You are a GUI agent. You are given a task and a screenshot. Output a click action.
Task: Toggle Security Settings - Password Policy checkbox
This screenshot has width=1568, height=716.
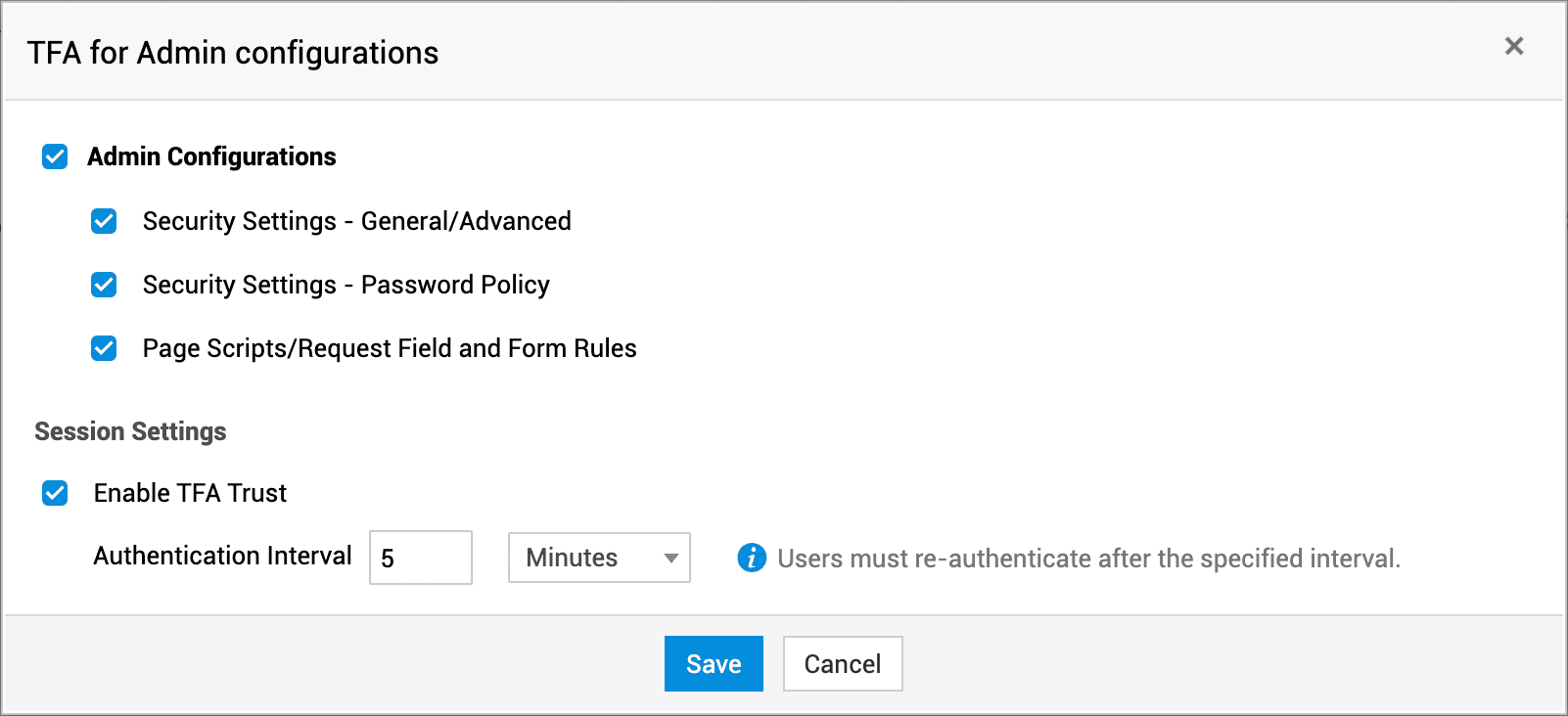(x=104, y=285)
